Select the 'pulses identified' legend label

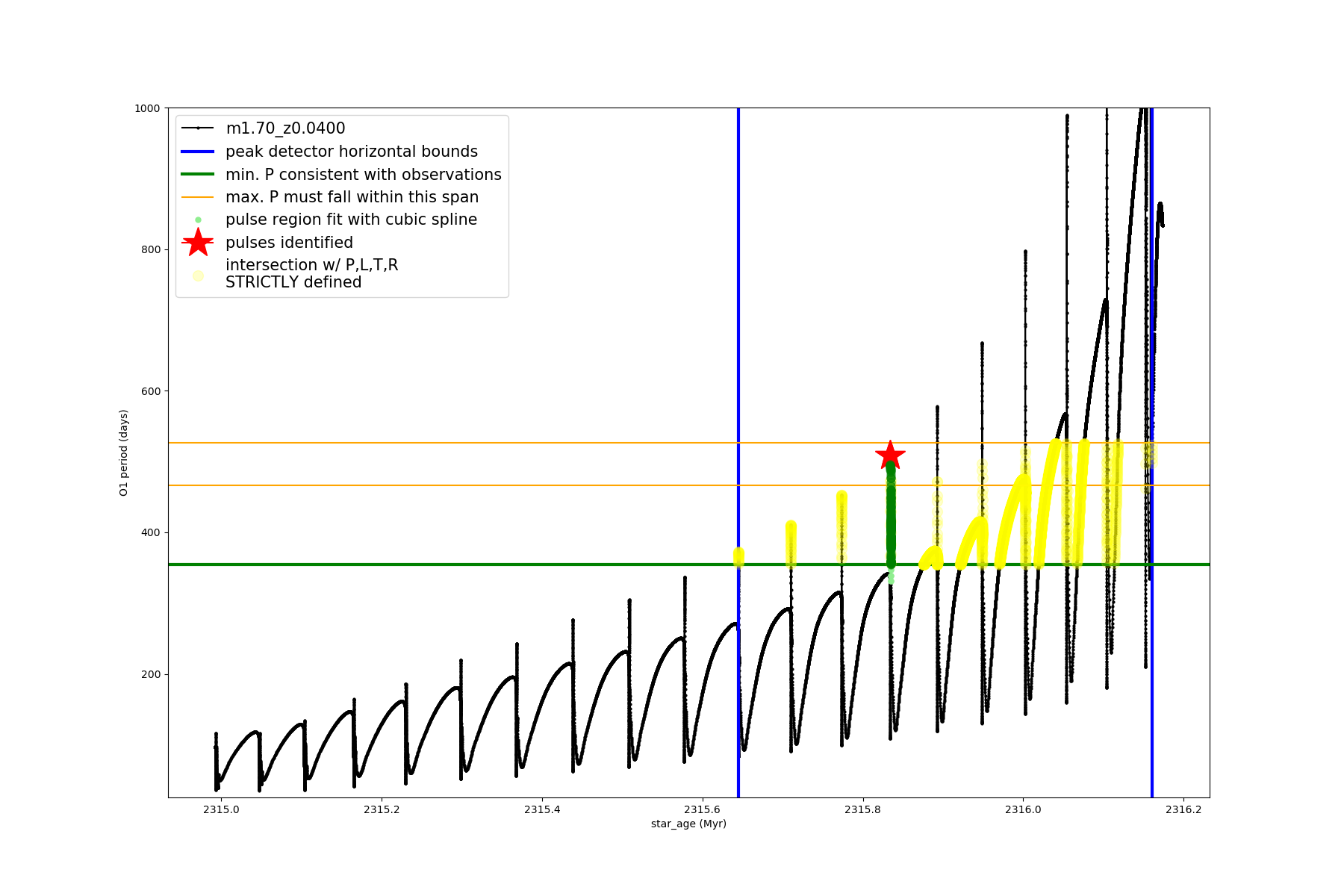pyautogui.click(x=289, y=243)
